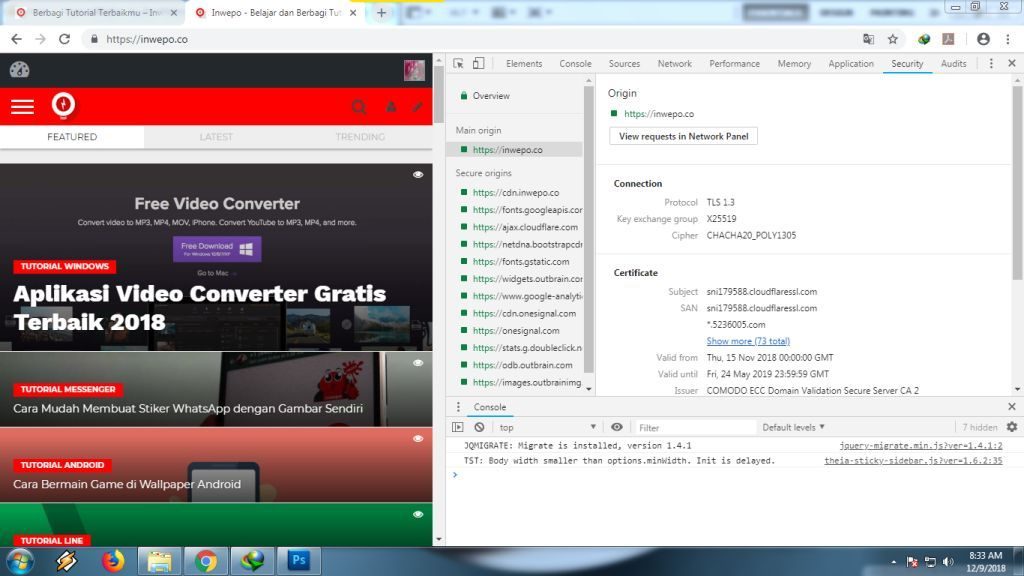Open theia-sticky-sidebar.js source link
1024x576 pixels.
click(x=913, y=460)
